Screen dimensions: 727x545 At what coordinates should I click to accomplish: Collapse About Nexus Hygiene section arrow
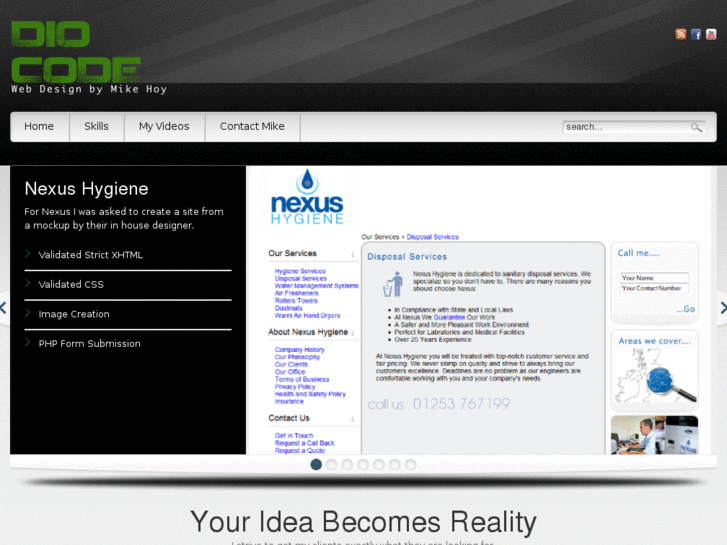click(352, 333)
